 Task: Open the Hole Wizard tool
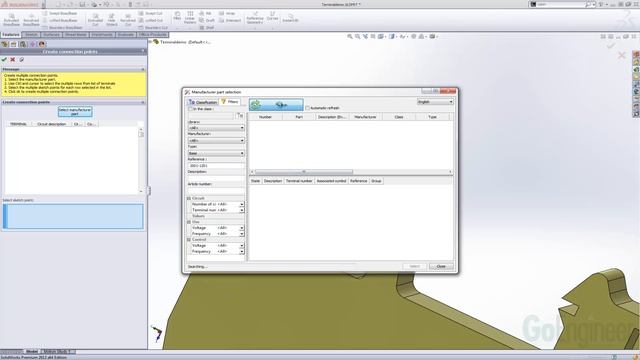[x=111, y=19]
